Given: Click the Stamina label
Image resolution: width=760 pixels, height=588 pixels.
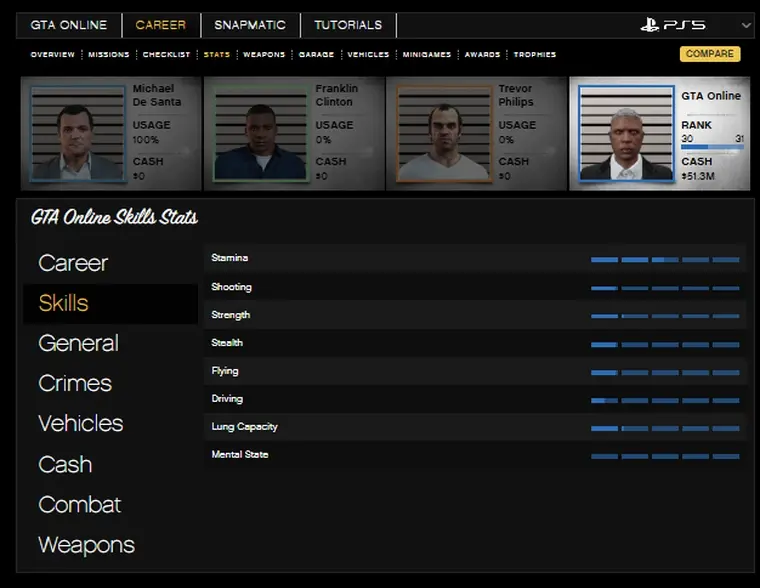Looking at the screenshot, I should click(230, 258).
